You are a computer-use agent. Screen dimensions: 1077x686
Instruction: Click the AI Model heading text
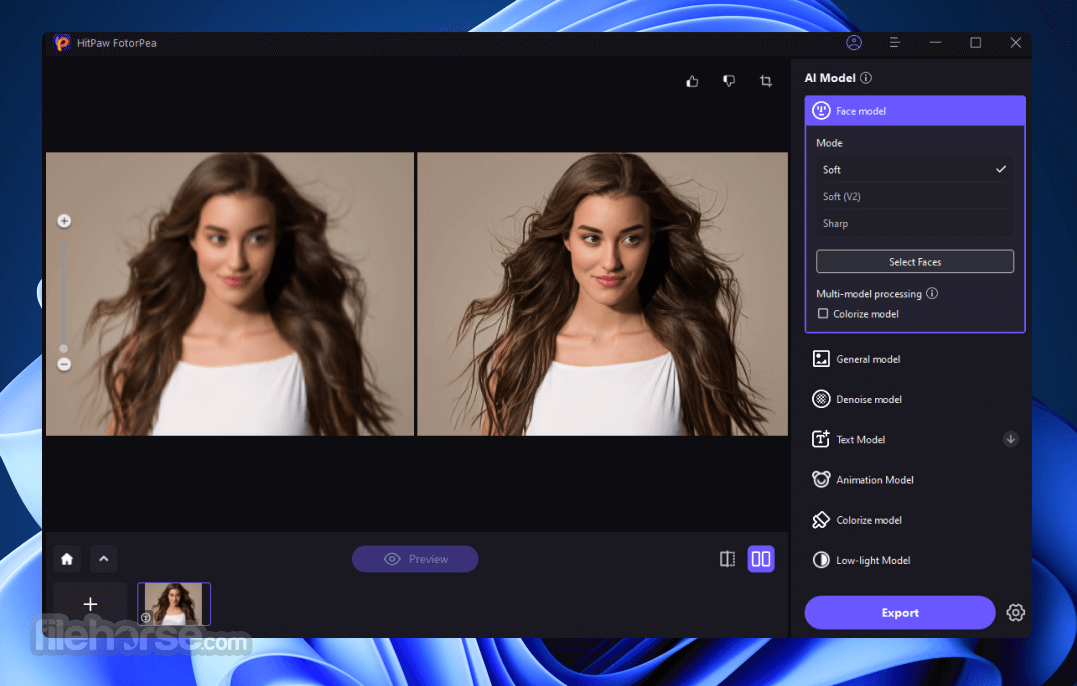pos(830,78)
